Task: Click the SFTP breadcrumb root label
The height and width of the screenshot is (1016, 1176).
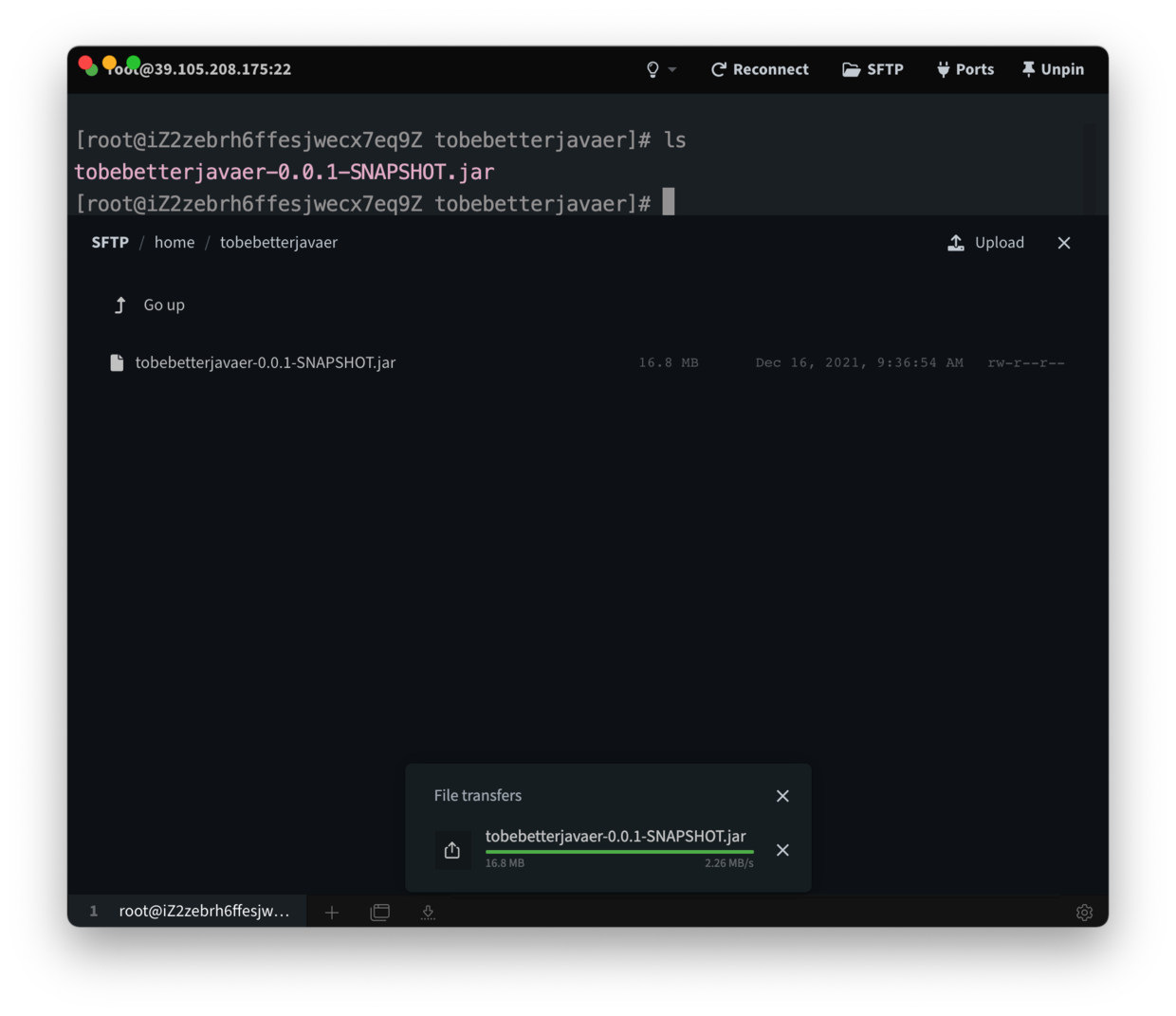Action: click(110, 242)
